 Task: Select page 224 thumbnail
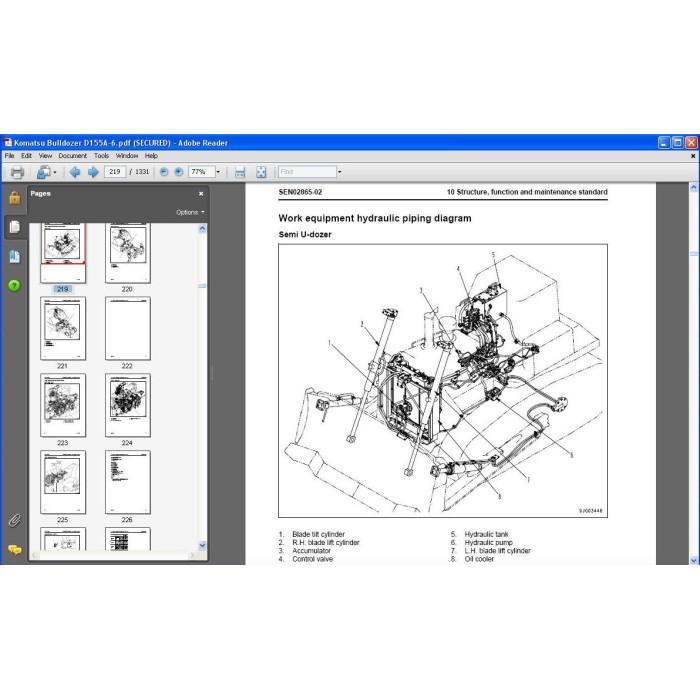(128, 405)
